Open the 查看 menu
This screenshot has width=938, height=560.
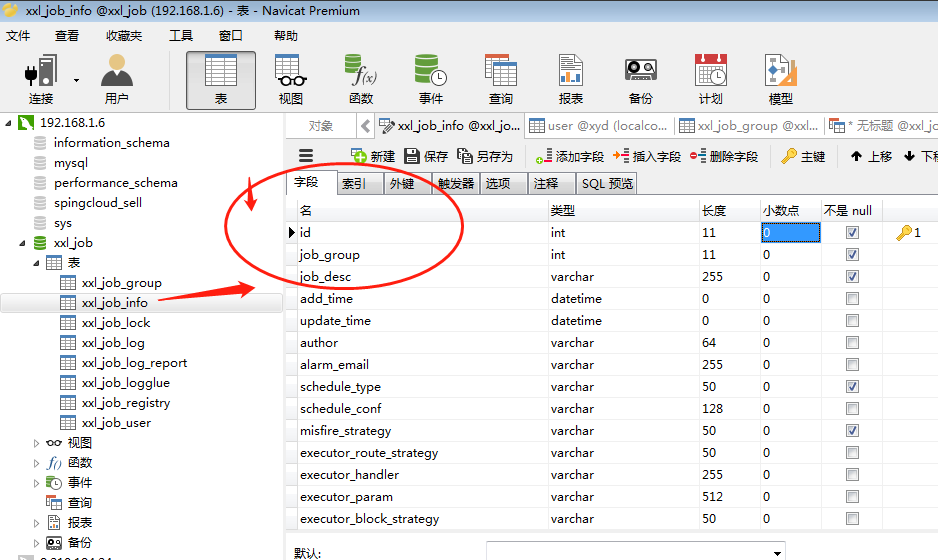coord(66,36)
